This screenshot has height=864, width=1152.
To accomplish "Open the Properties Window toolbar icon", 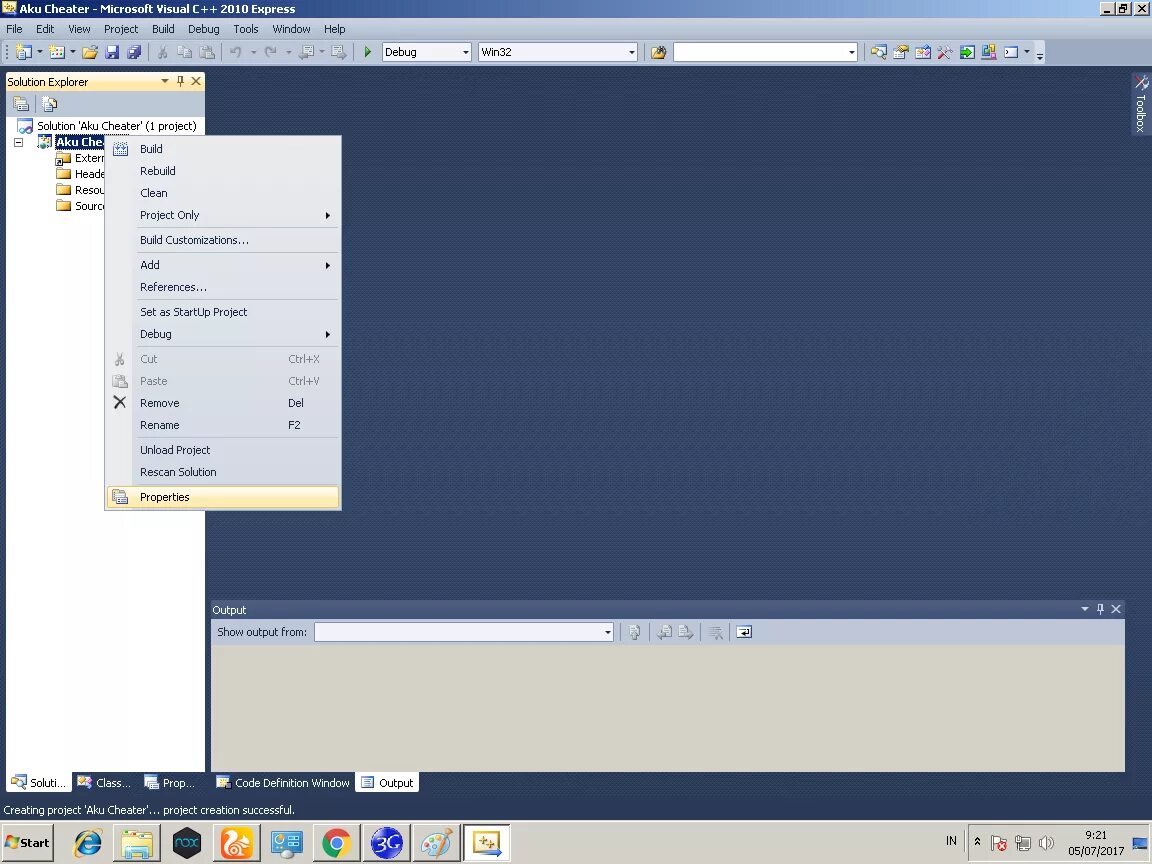I will click(x=900, y=52).
